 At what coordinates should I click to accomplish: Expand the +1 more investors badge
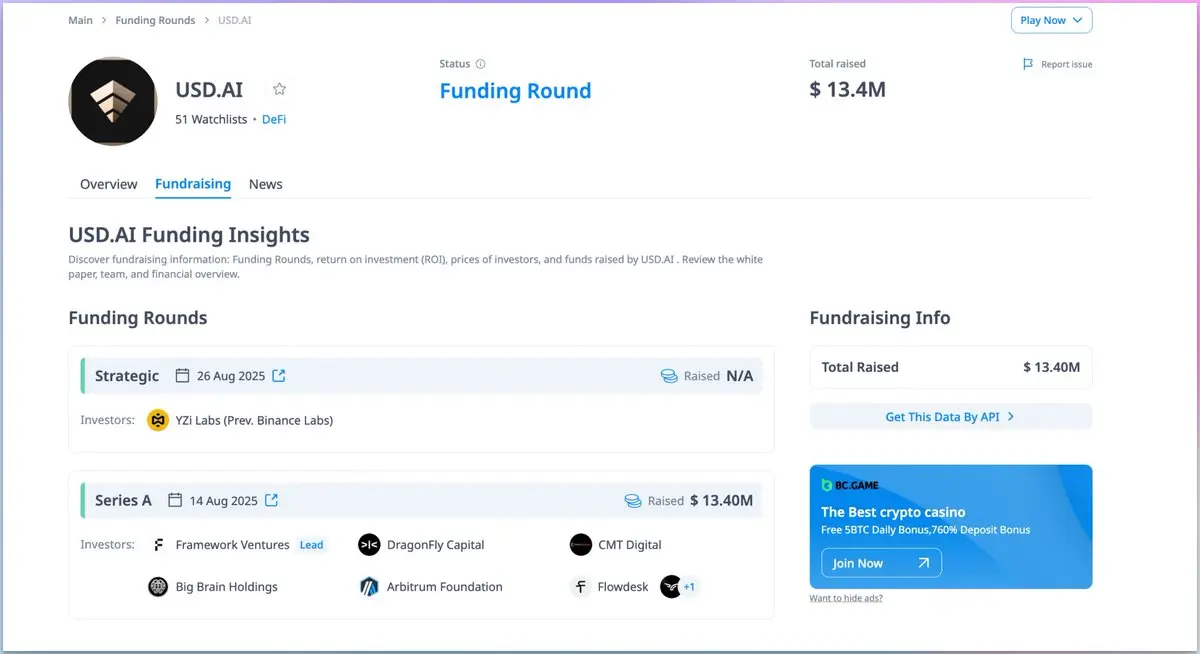689,587
